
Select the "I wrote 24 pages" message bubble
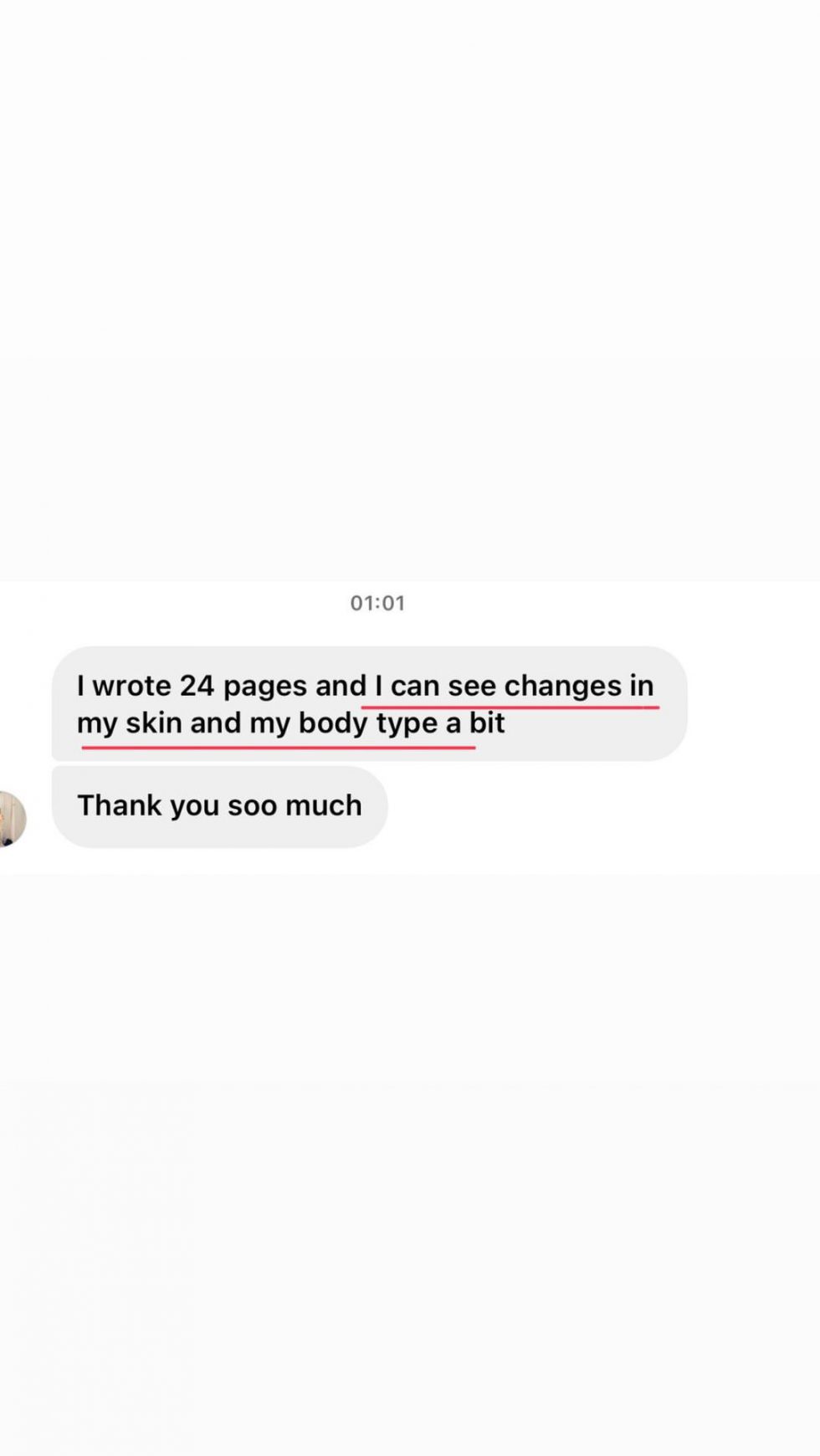pyautogui.click(x=369, y=703)
